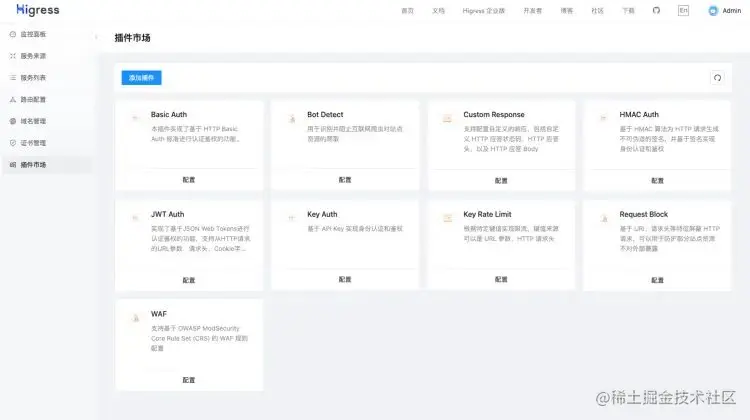This screenshot has height=420, width=750.
Task: Click the Basic Auth card title
Action: tap(169, 114)
